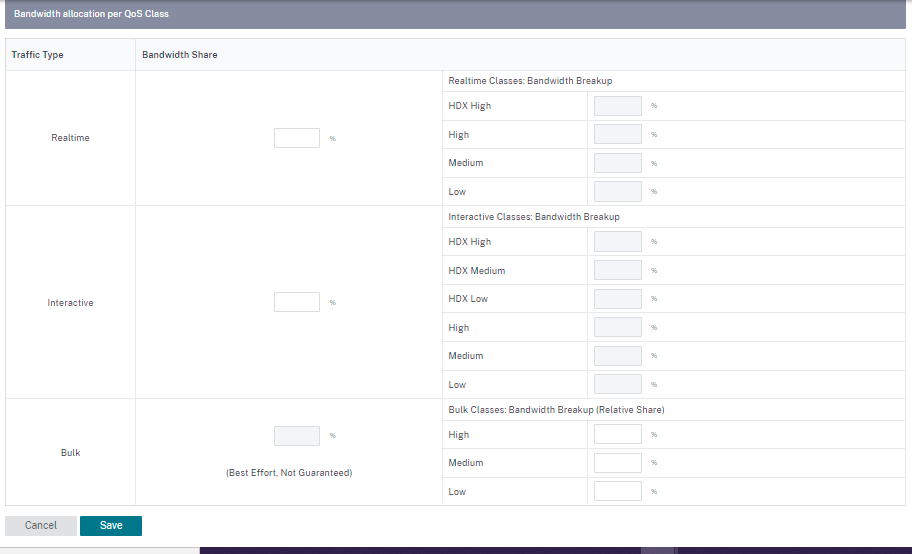Click '(Best Effort, Not Guaranteed)' note

tap(289, 473)
